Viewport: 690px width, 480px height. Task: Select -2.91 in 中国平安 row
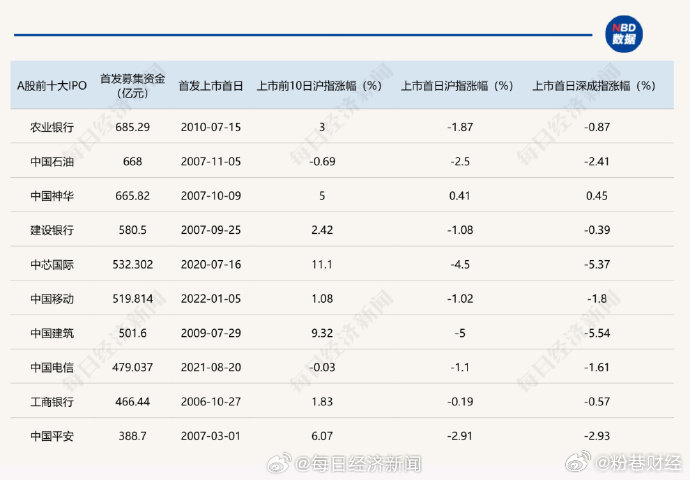tap(460, 436)
